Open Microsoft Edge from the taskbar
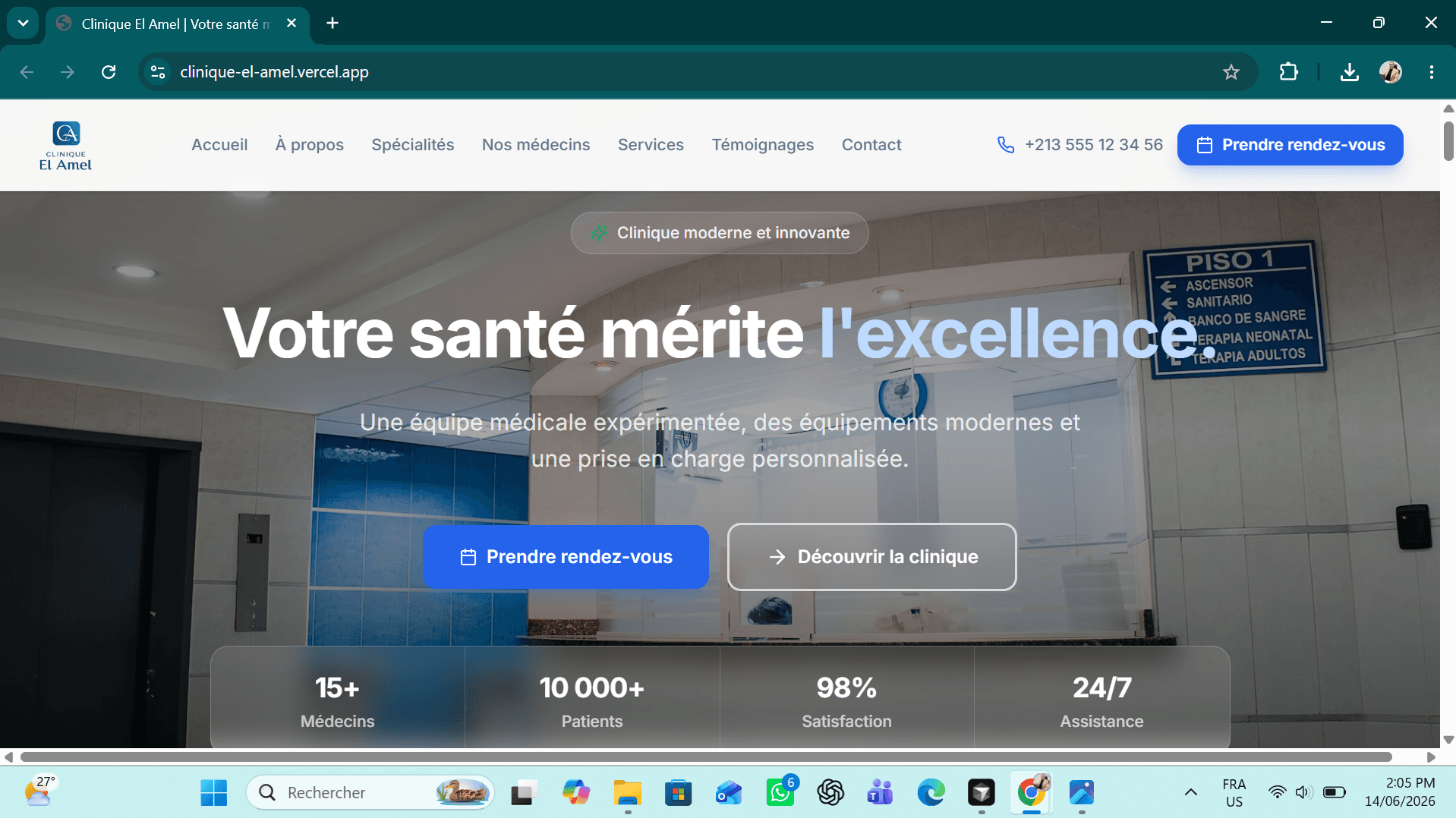The image size is (1456, 818). tap(931, 793)
